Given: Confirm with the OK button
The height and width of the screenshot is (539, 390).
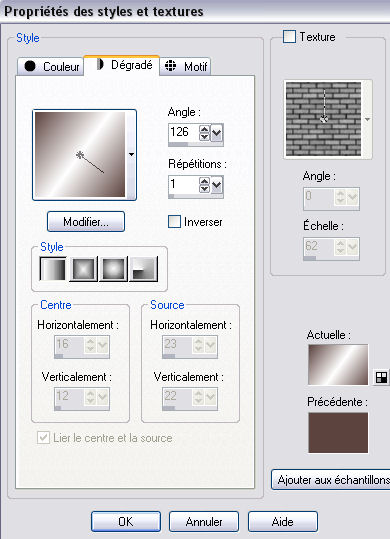Looking at the screenshot, I should point(126,521).
